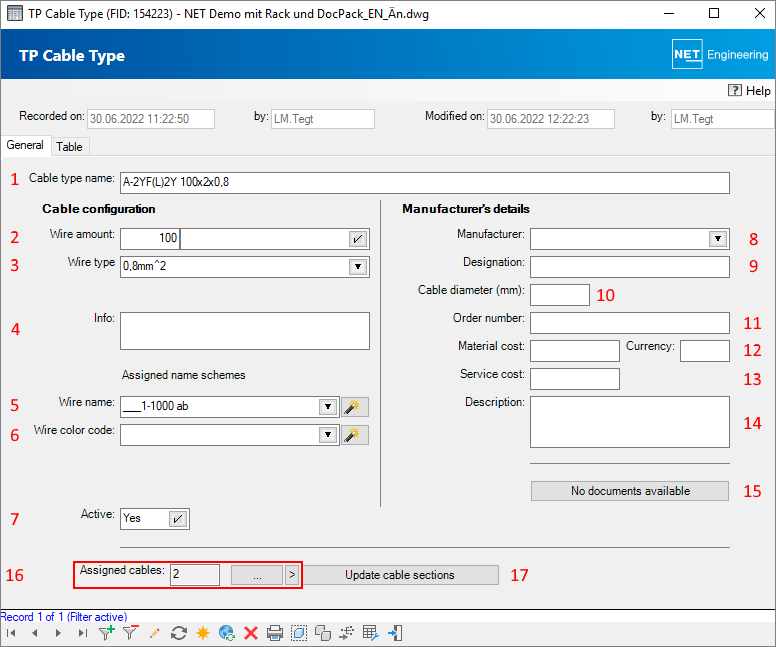776x647 pixels.
Task: Focus the Order number field
Action: tap(630, 323)
